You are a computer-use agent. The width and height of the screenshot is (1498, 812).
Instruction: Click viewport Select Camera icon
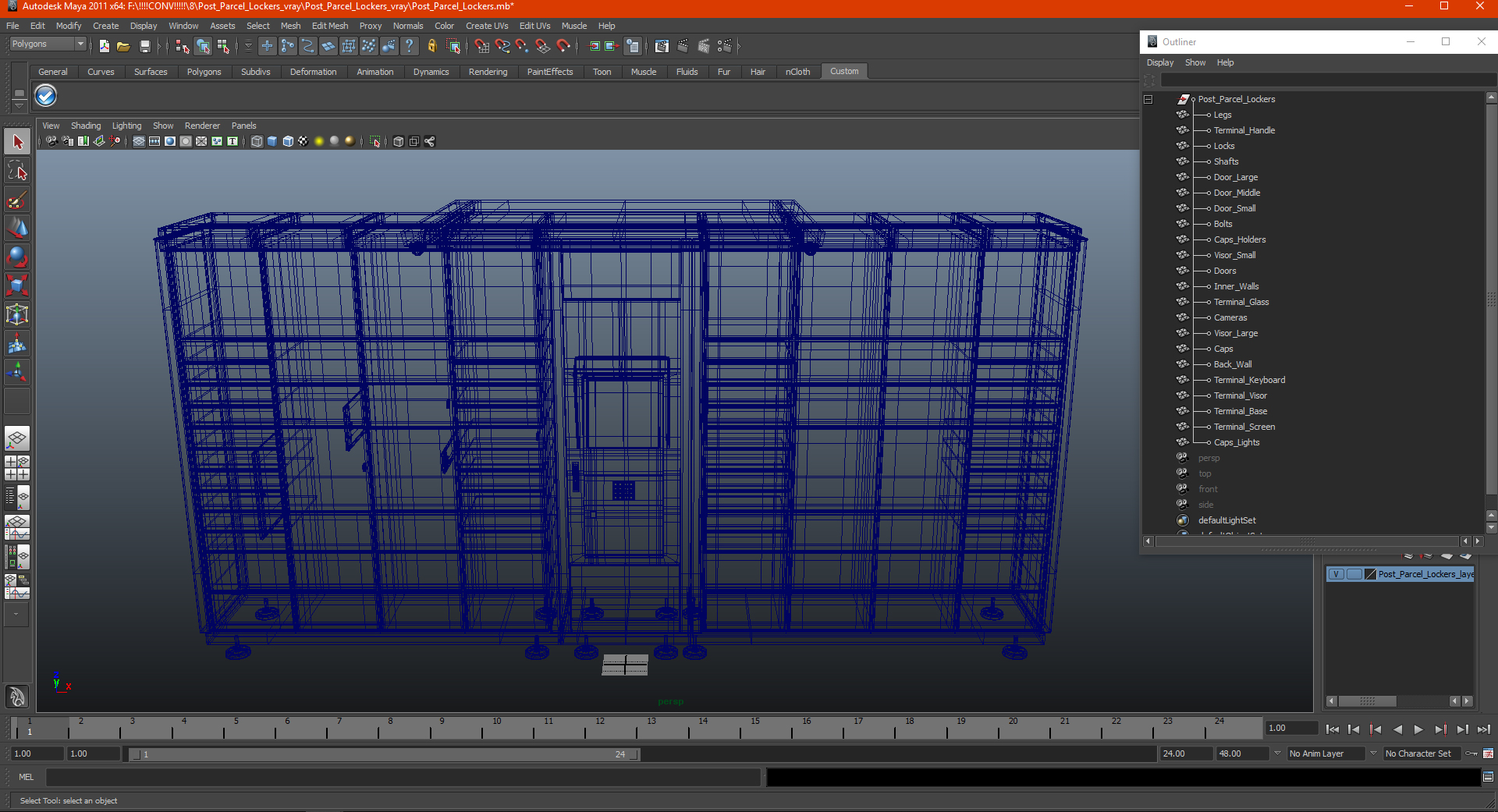coord(51,141)
